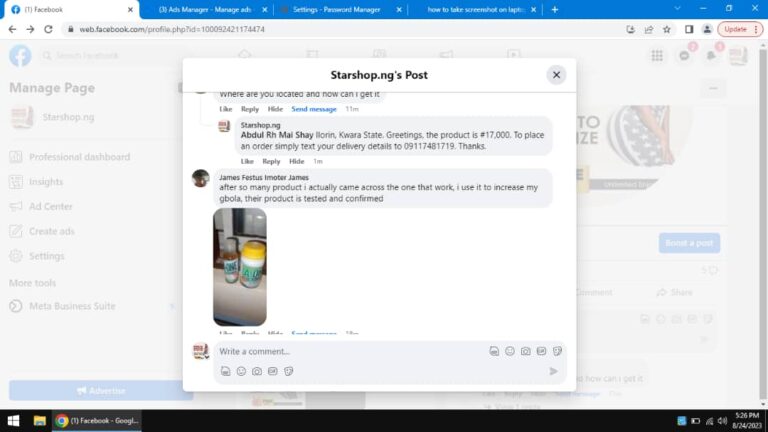This screenshot has height=432, width=768.
Task: Open volume control in system tray
Action: [x=722, y=421]
